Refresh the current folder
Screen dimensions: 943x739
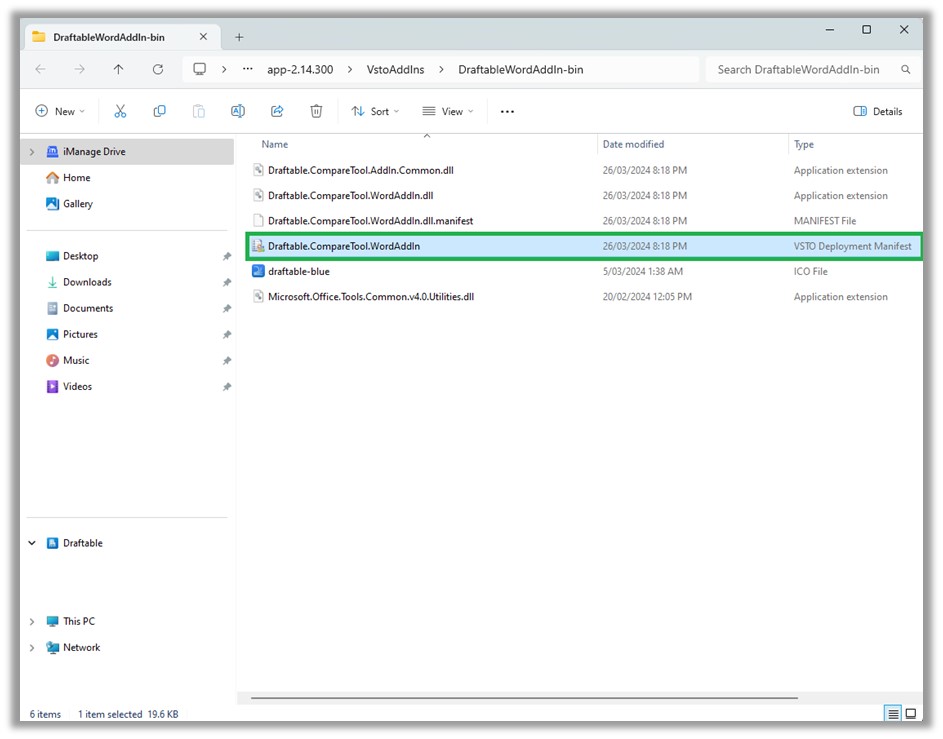tap(158, 69)
